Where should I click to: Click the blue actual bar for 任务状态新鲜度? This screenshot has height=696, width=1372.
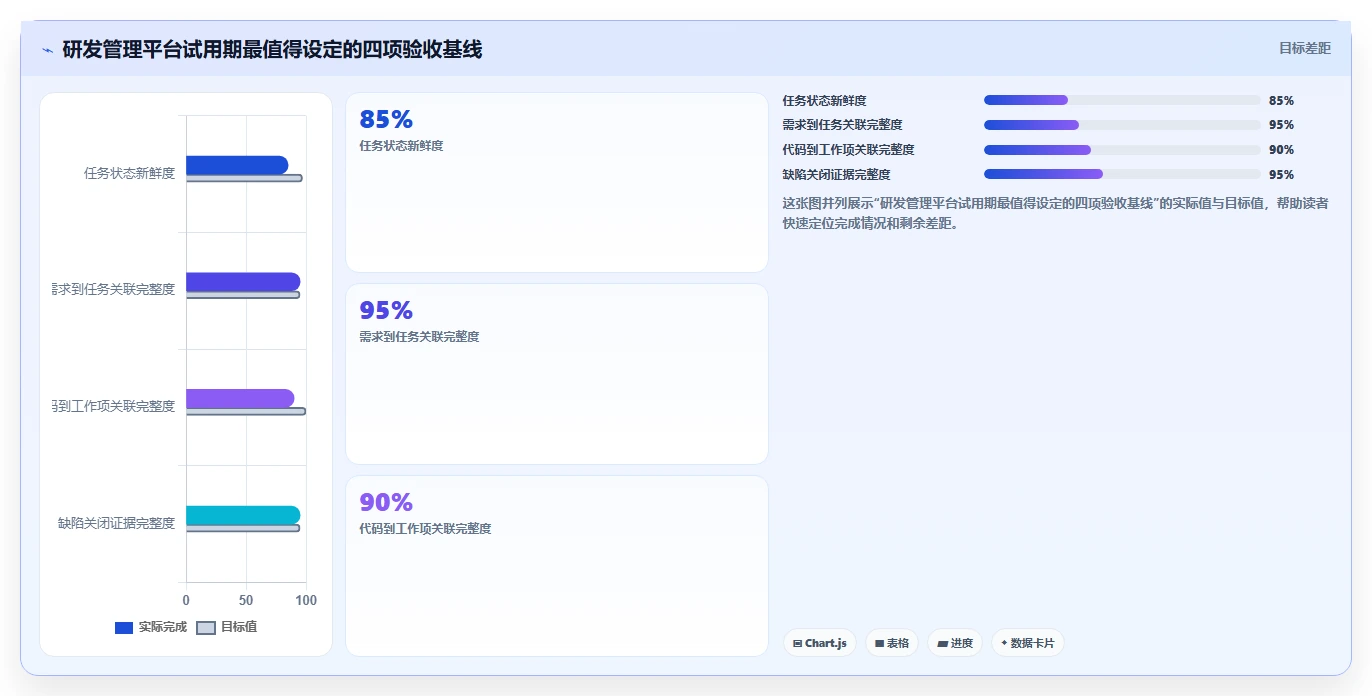click(x=237, y=165)
